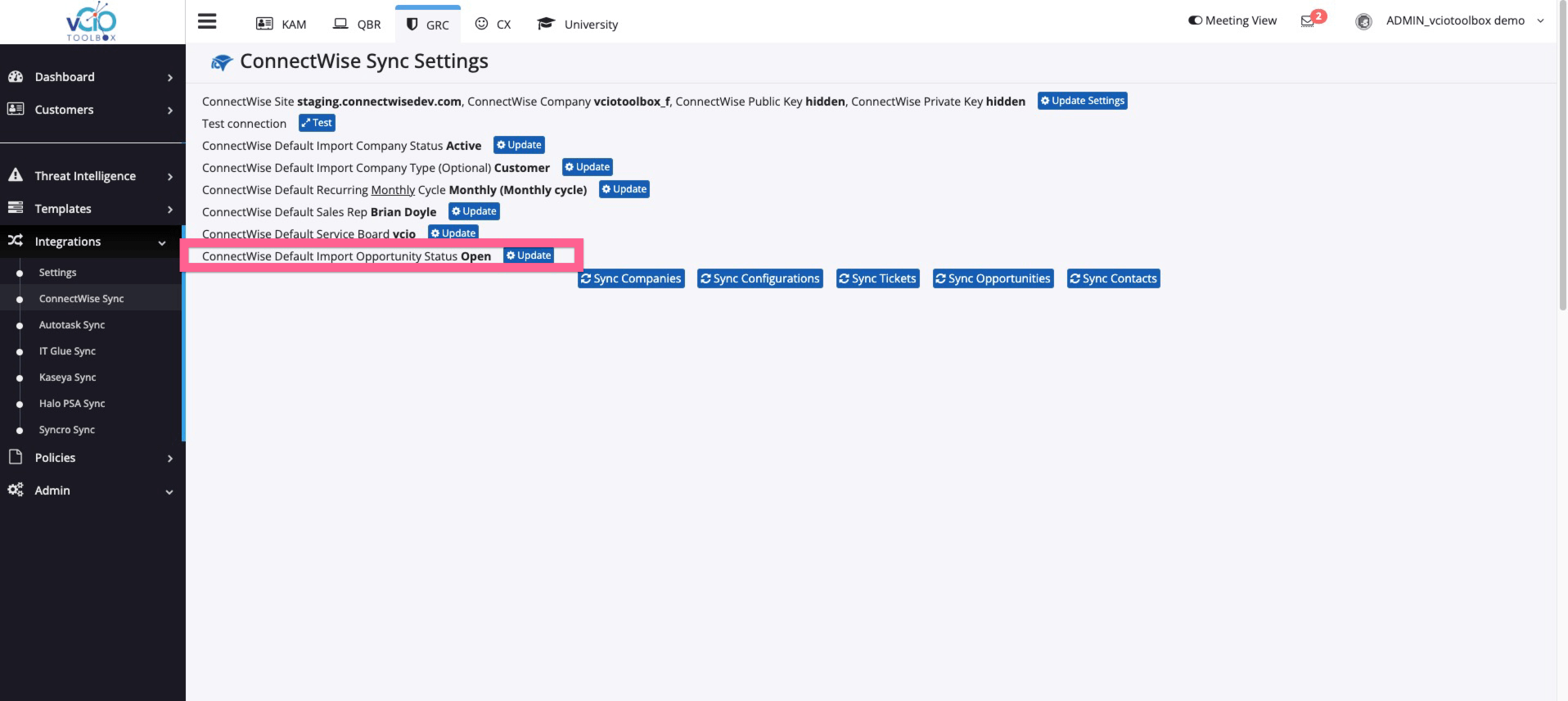Update the Default Service Board

pyautogui.click(x=453, y=233)
